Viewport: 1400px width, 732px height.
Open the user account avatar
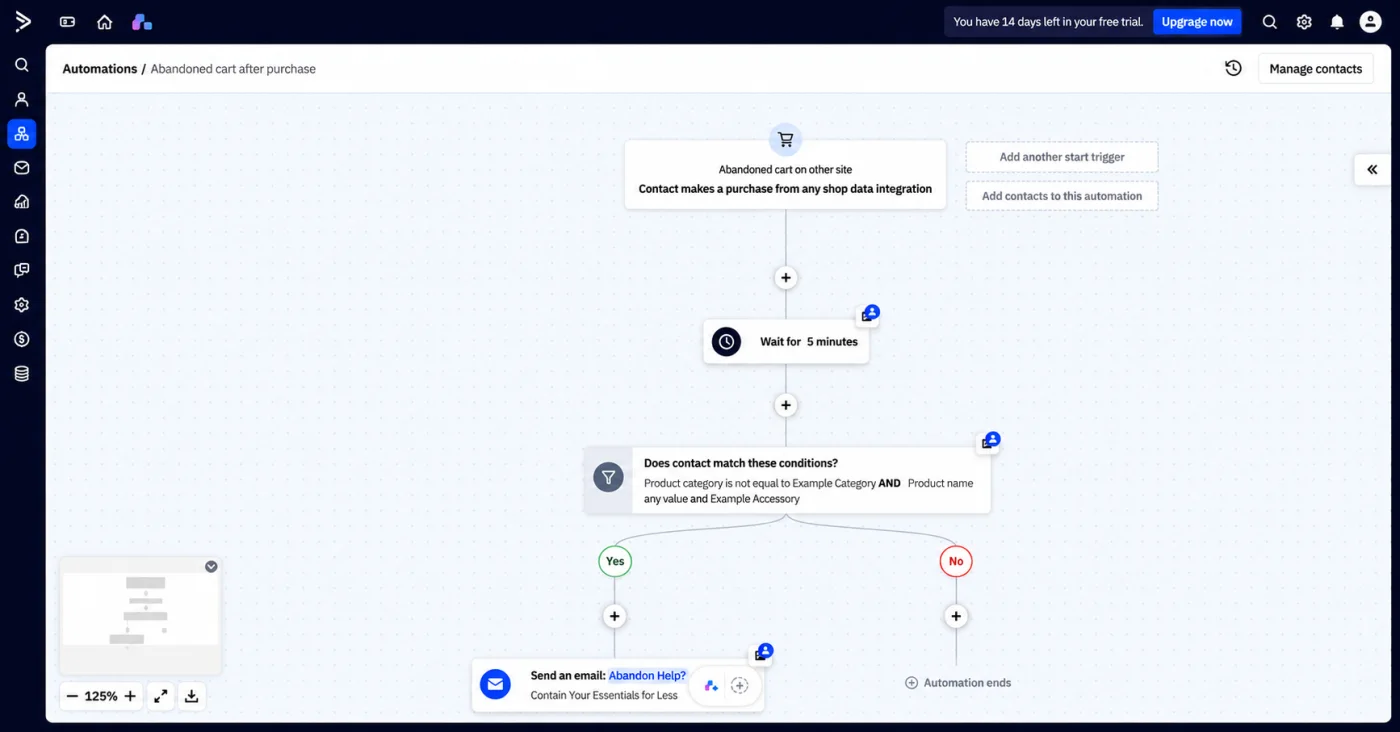(x=1370, y=22)
